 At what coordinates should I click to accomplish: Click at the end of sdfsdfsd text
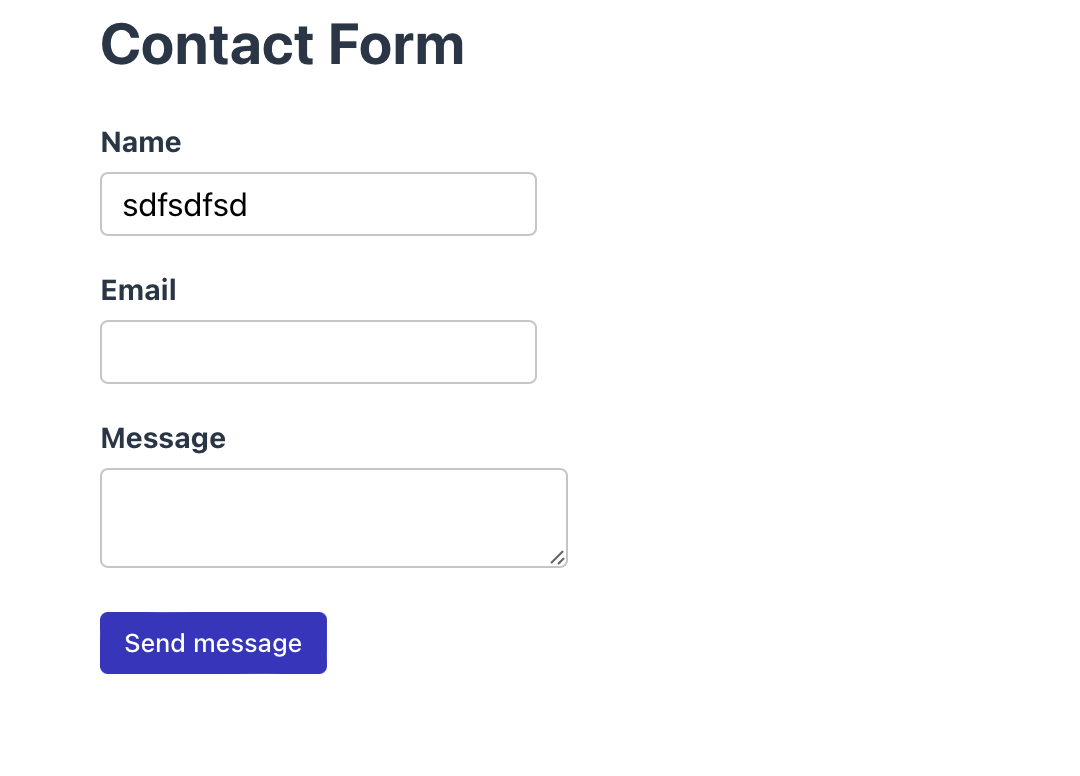coord(250,205)
